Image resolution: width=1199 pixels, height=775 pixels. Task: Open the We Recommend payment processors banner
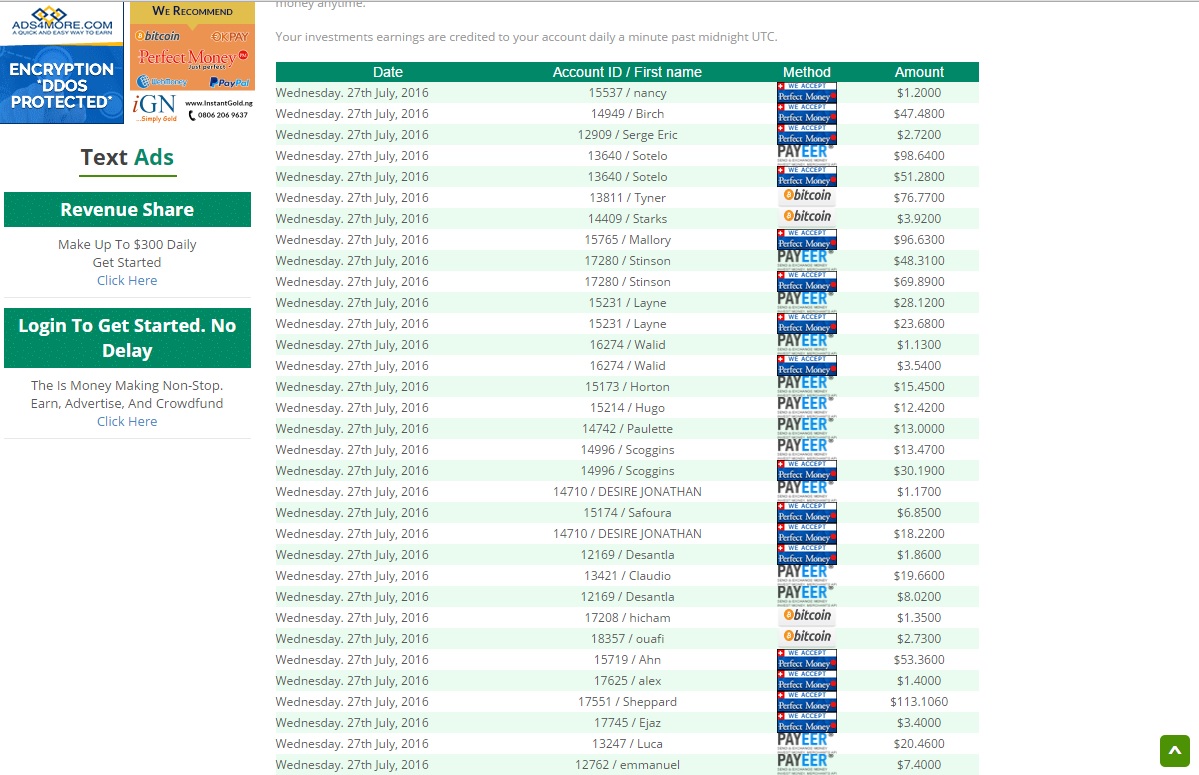tap(193, 46)
